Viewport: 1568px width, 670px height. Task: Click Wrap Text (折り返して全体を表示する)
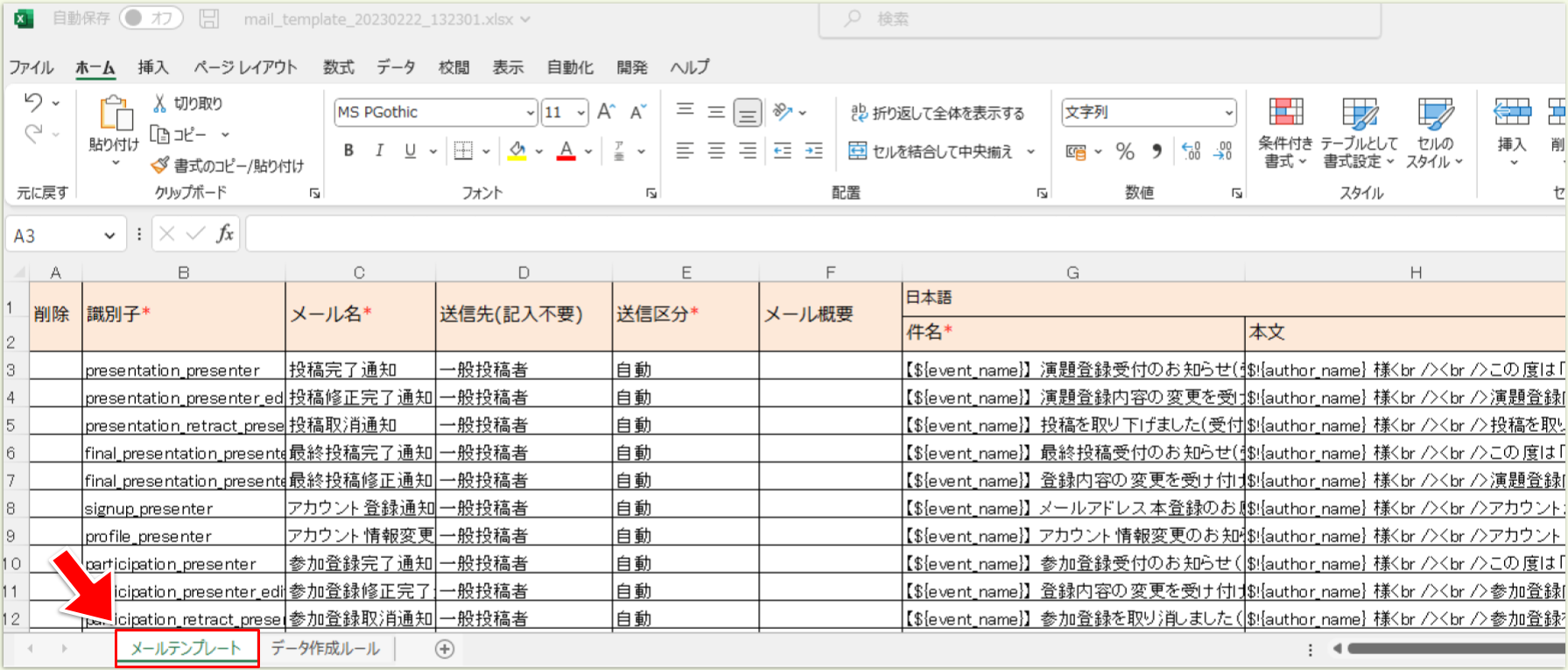point(937,113)
